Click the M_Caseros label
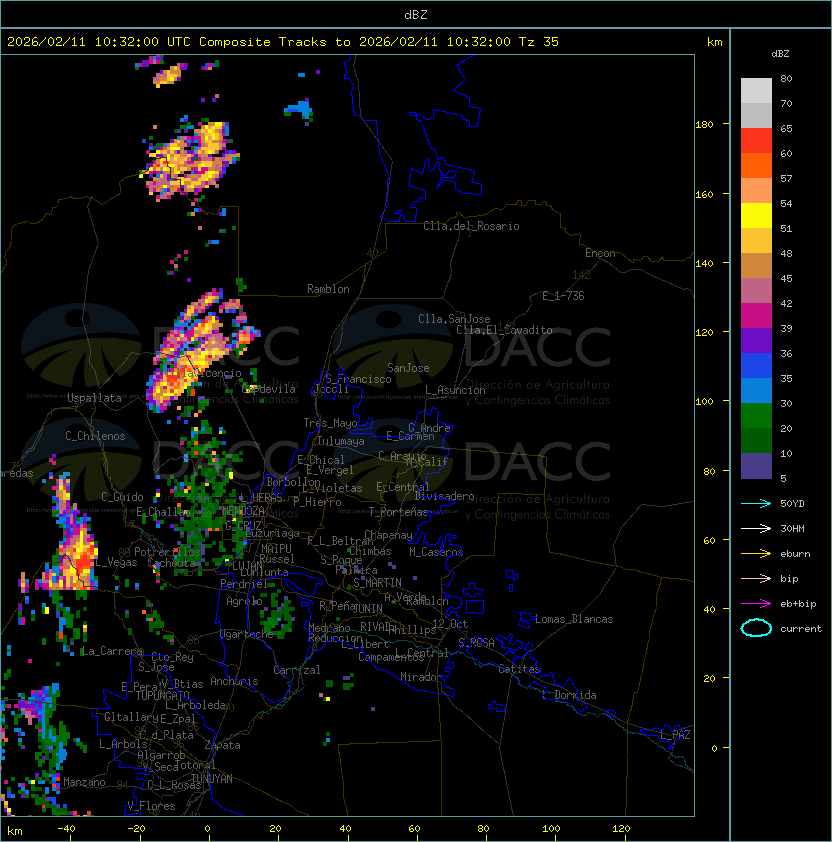The image size is (832, 842). coord(436,552)
